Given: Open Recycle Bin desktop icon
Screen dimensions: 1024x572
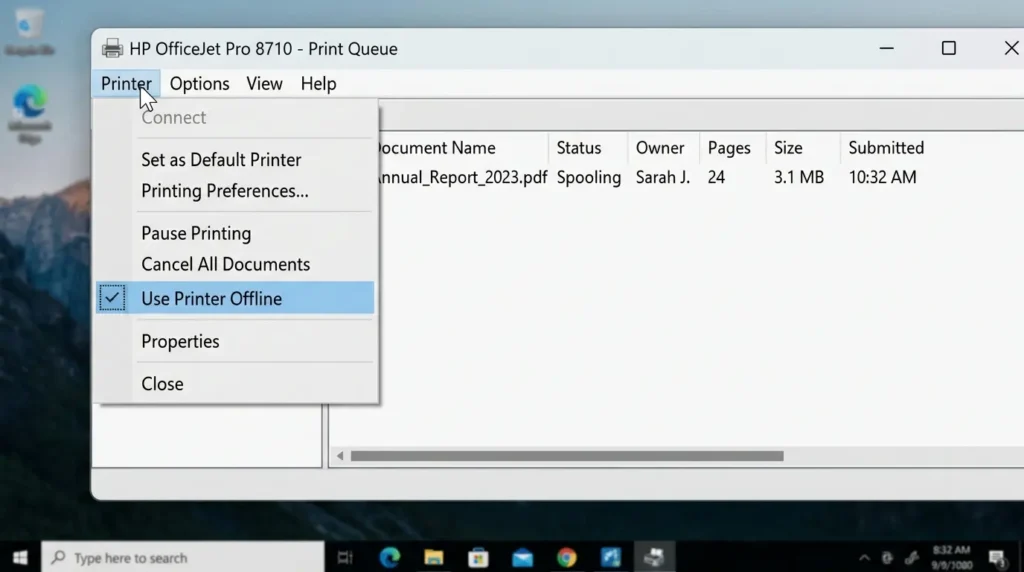Looking at the screenshot, I should click(x=29, y=33).
